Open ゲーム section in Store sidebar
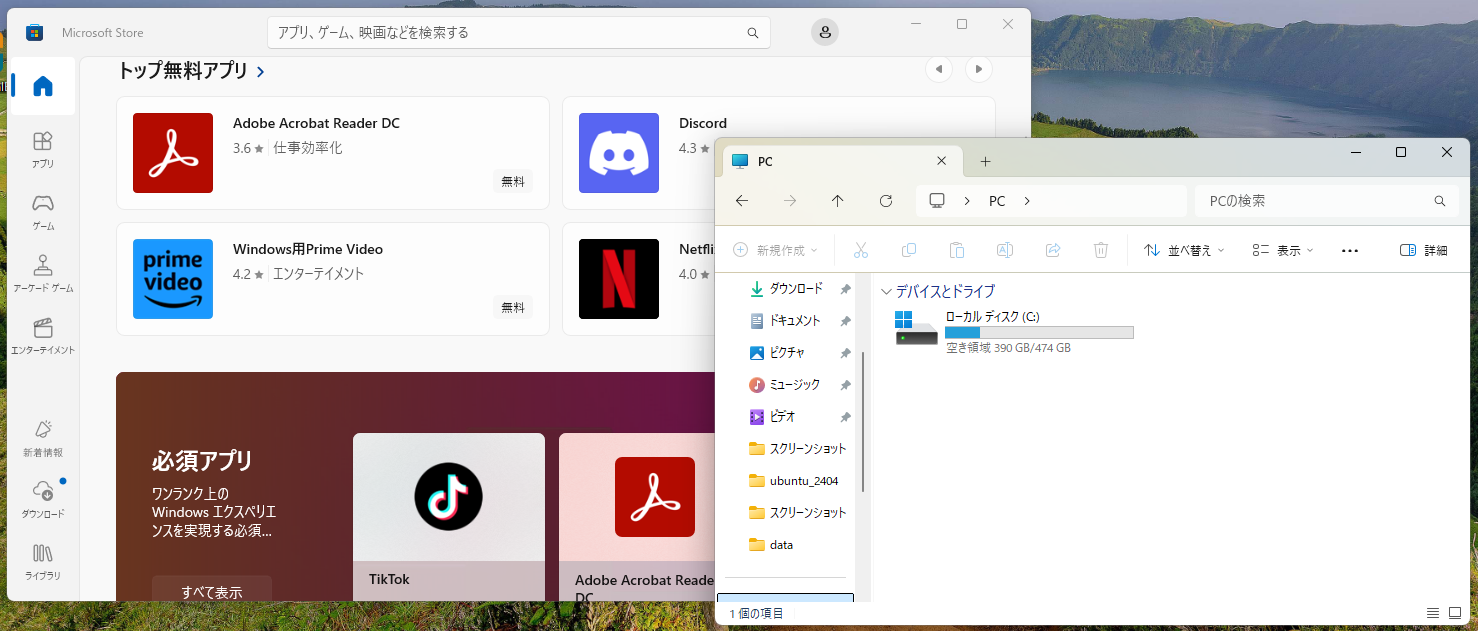The image size is (1478, 631). [x=43, y=210]
